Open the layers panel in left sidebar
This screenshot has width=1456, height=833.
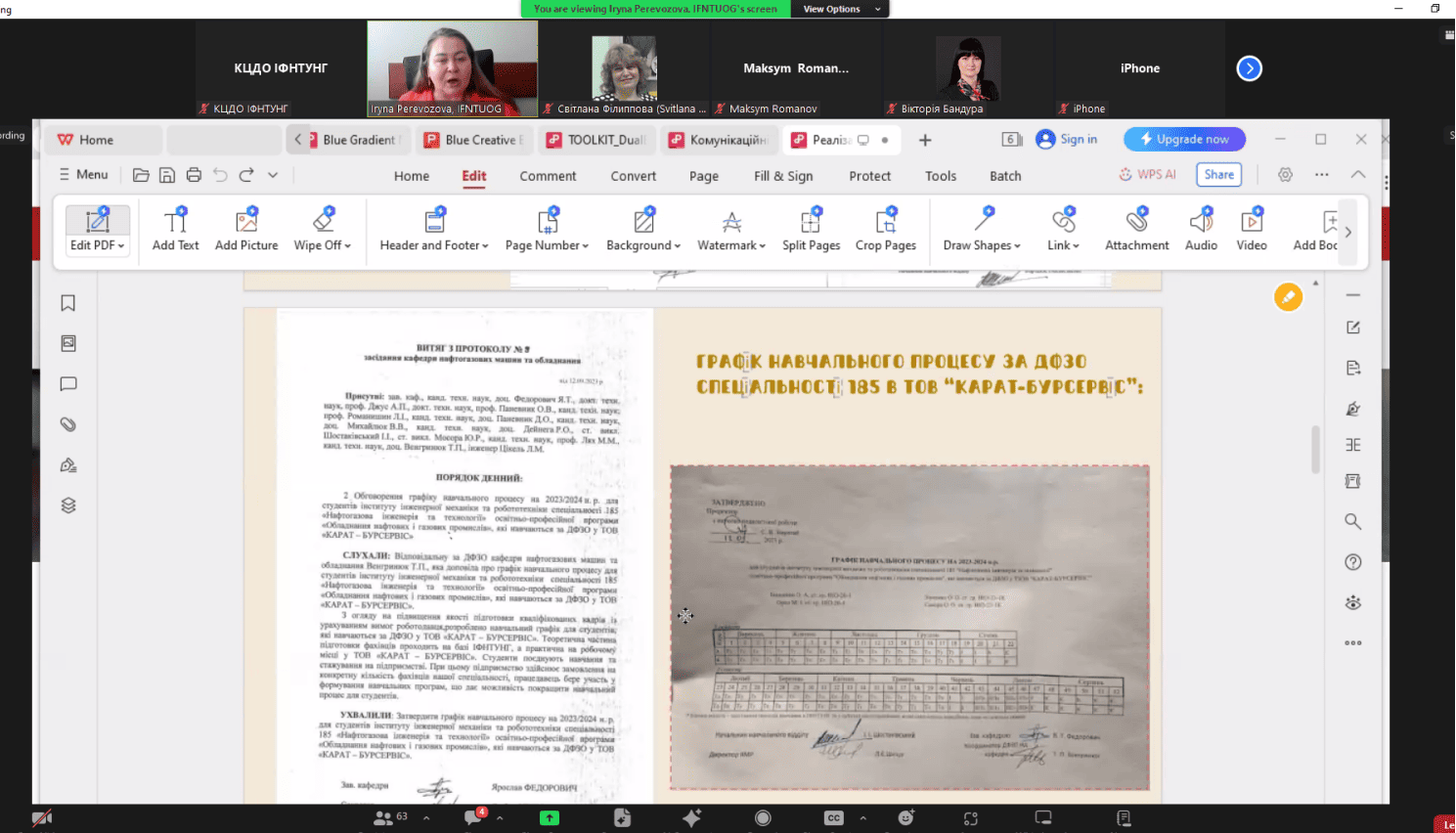click(68, 505)
